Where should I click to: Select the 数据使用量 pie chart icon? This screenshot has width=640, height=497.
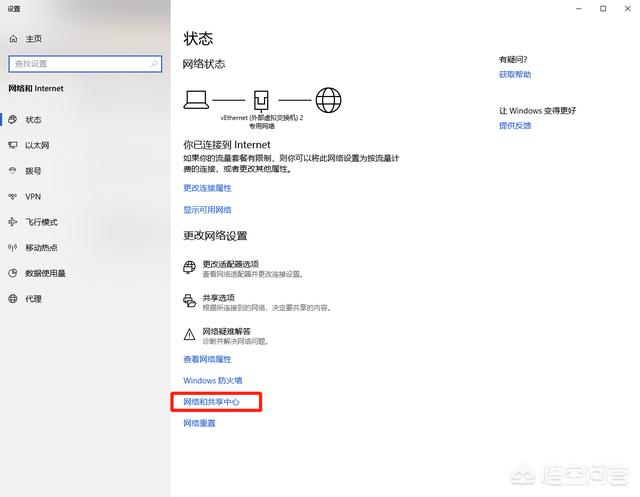pos(13,273)
